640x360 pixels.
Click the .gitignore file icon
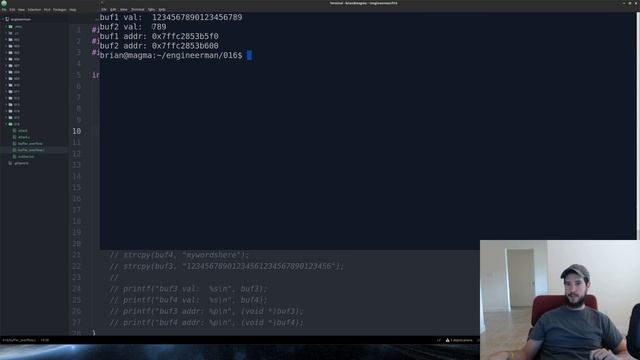click(11, 163)
